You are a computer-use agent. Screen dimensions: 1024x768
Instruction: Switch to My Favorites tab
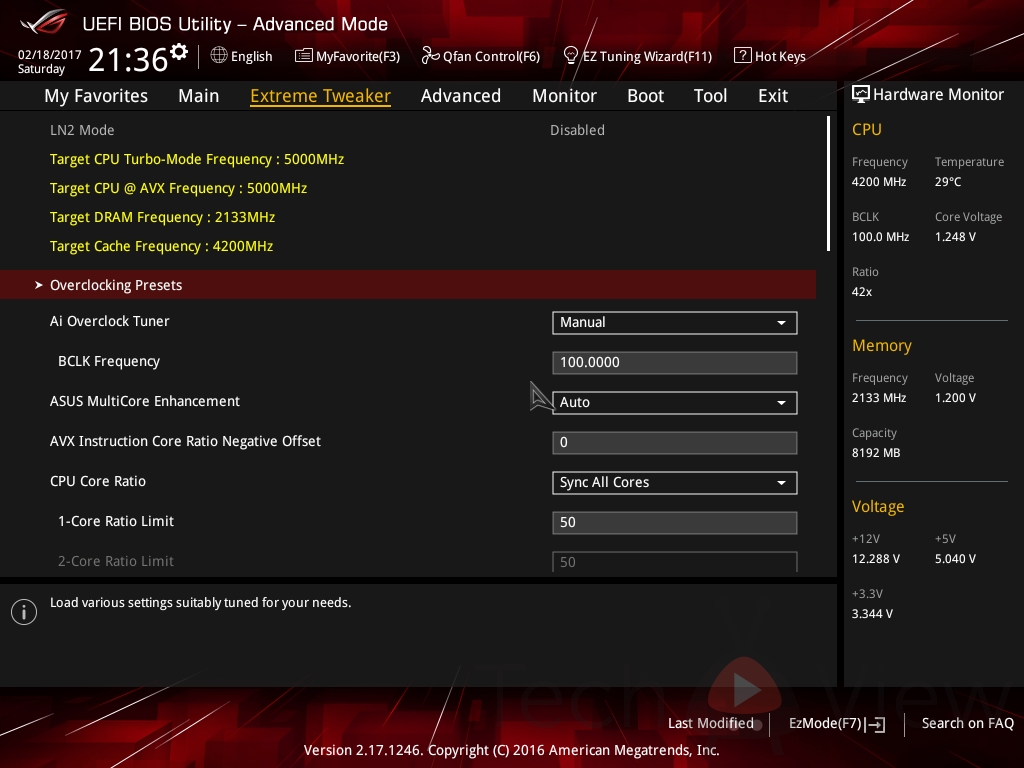click(96, 96)
